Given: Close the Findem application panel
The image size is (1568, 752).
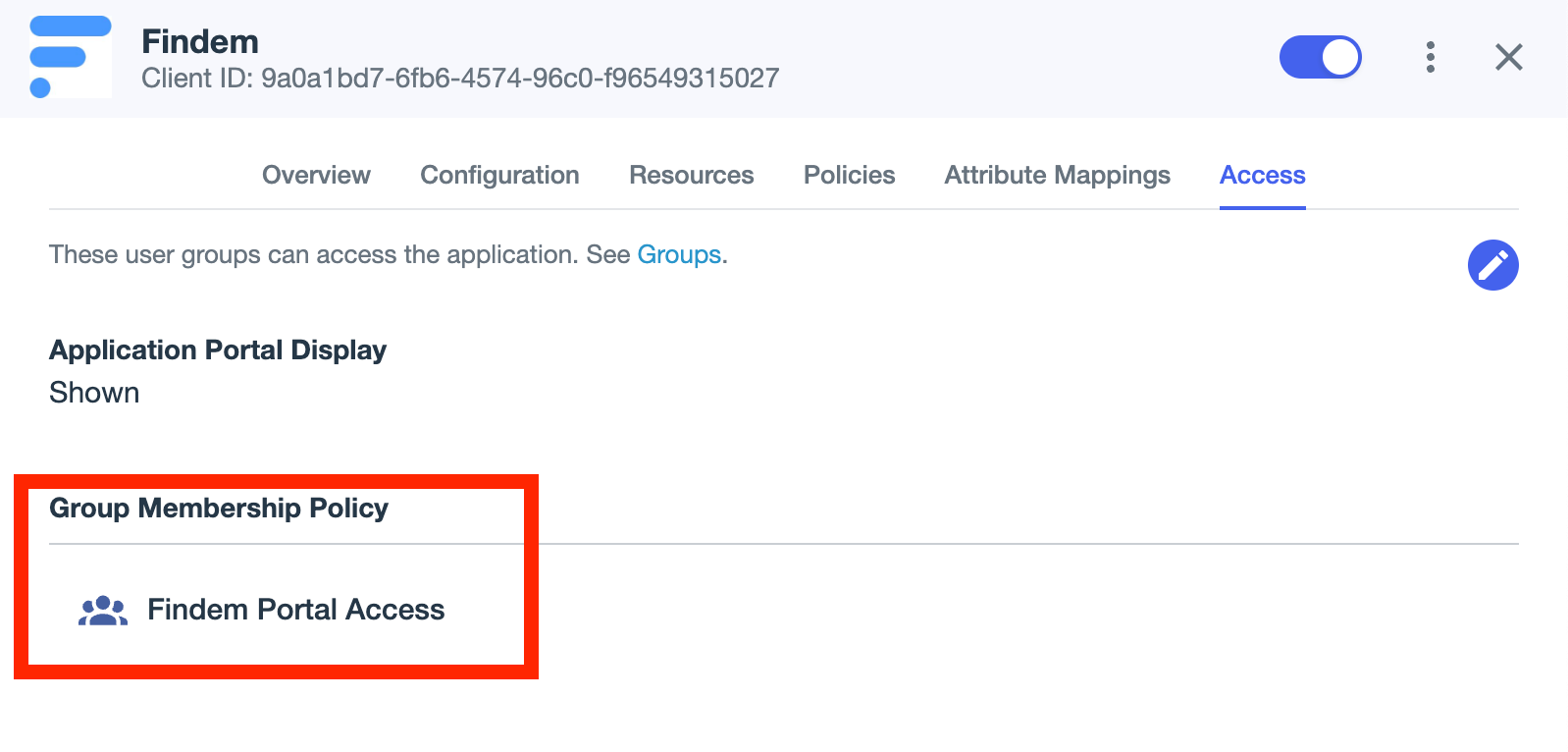Looking at the screenshot, I should click(x=1508, y=57).
